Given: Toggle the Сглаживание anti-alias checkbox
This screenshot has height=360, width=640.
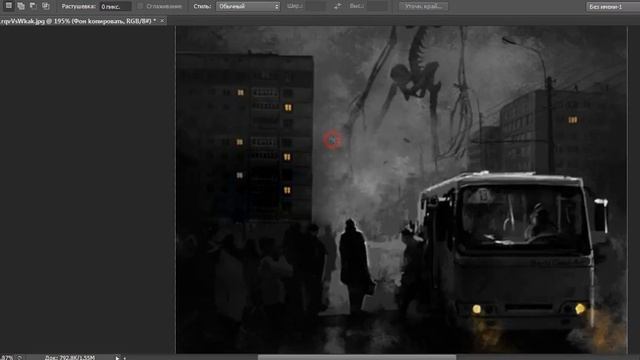Looking at the screenshot, I should tap(140, 6).
